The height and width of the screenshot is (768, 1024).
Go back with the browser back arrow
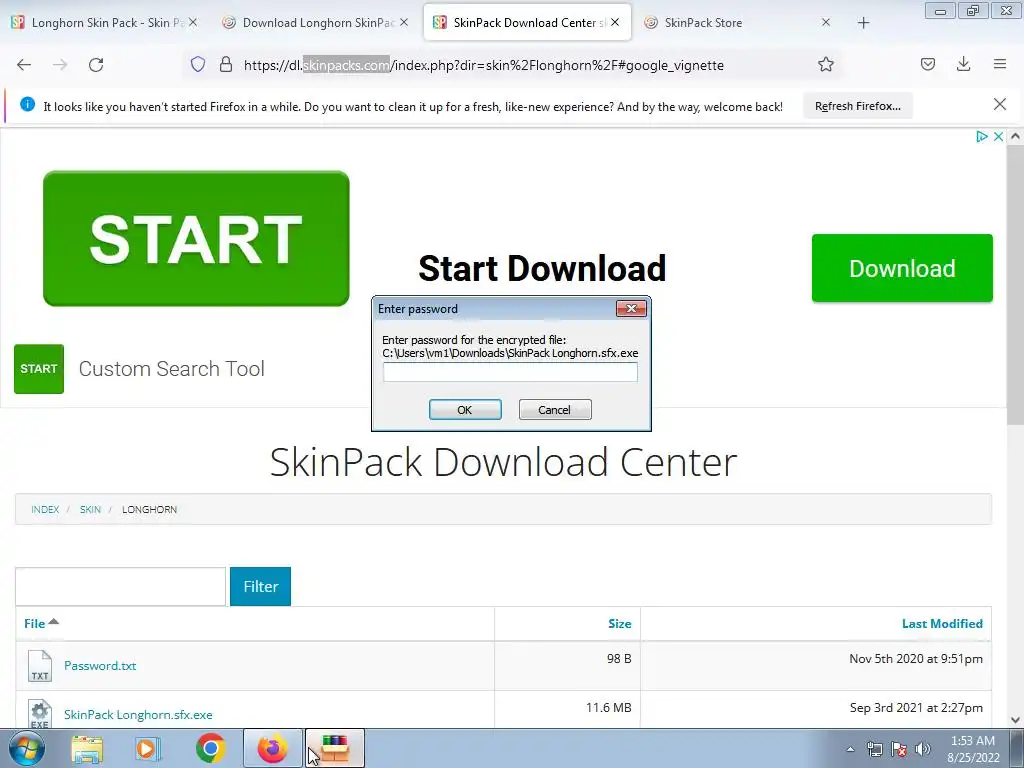point(24,65)
